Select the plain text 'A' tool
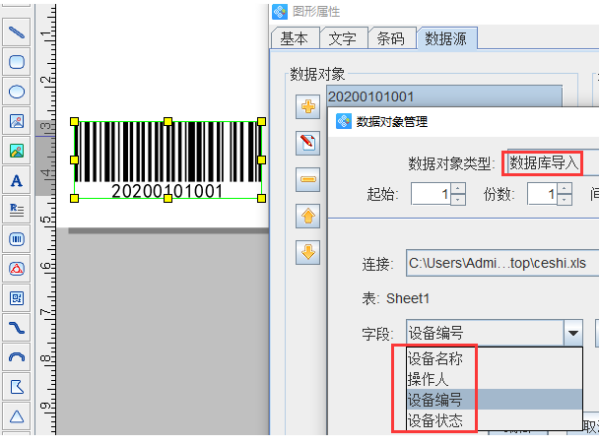 pyautogui.click(x=16, y=180)
